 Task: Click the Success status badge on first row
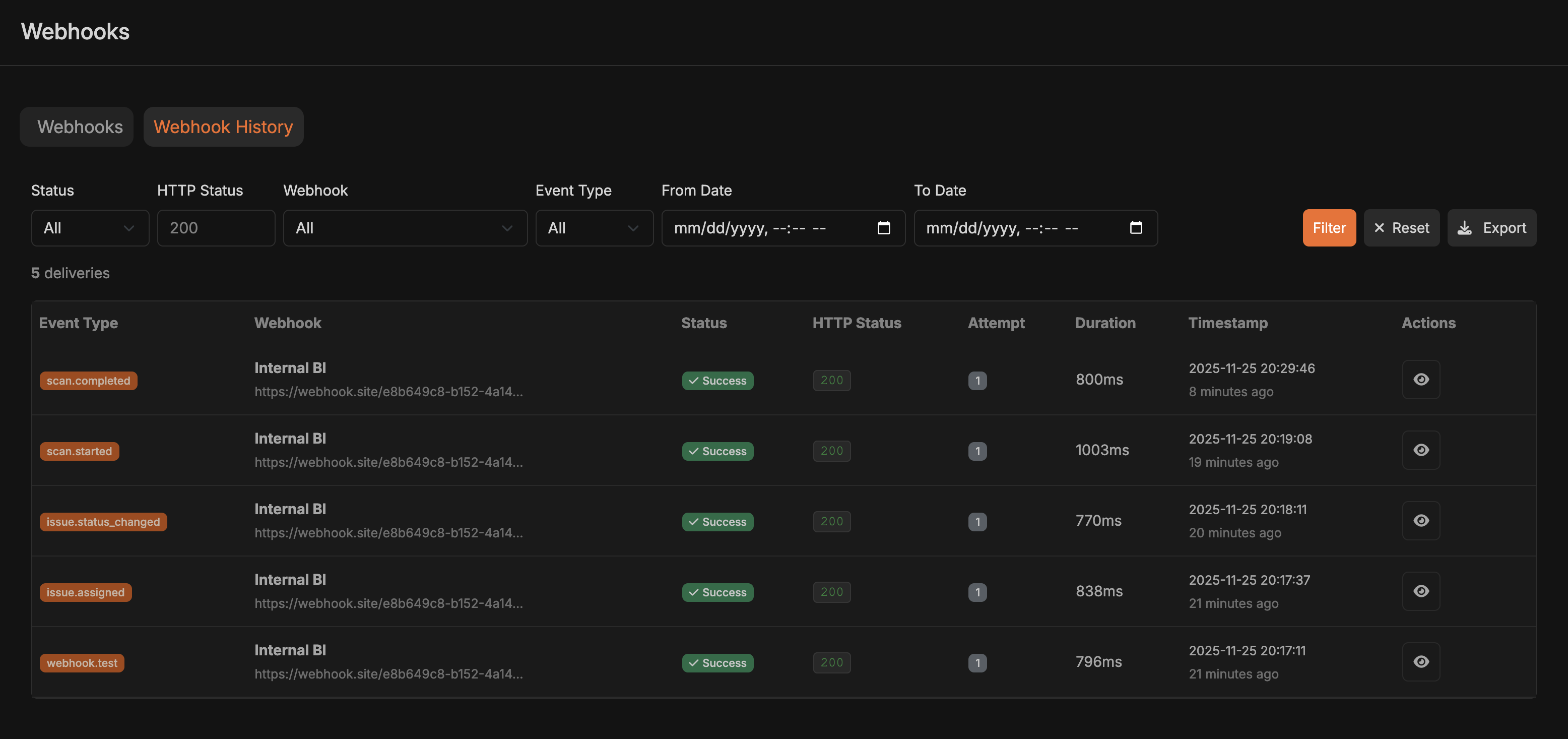(717, 381)
